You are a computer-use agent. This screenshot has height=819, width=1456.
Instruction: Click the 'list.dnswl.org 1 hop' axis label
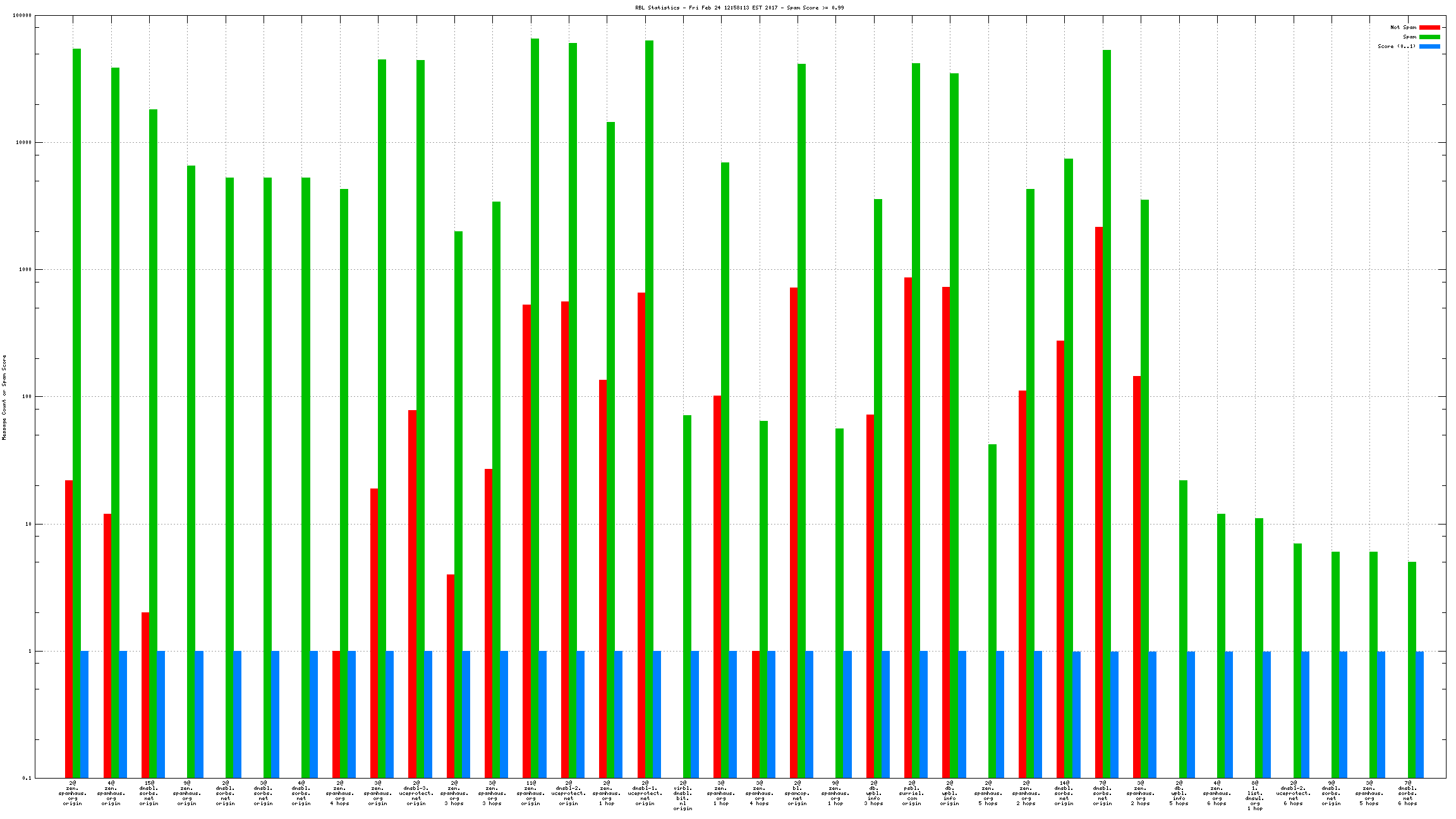(x=1254, y=796)
